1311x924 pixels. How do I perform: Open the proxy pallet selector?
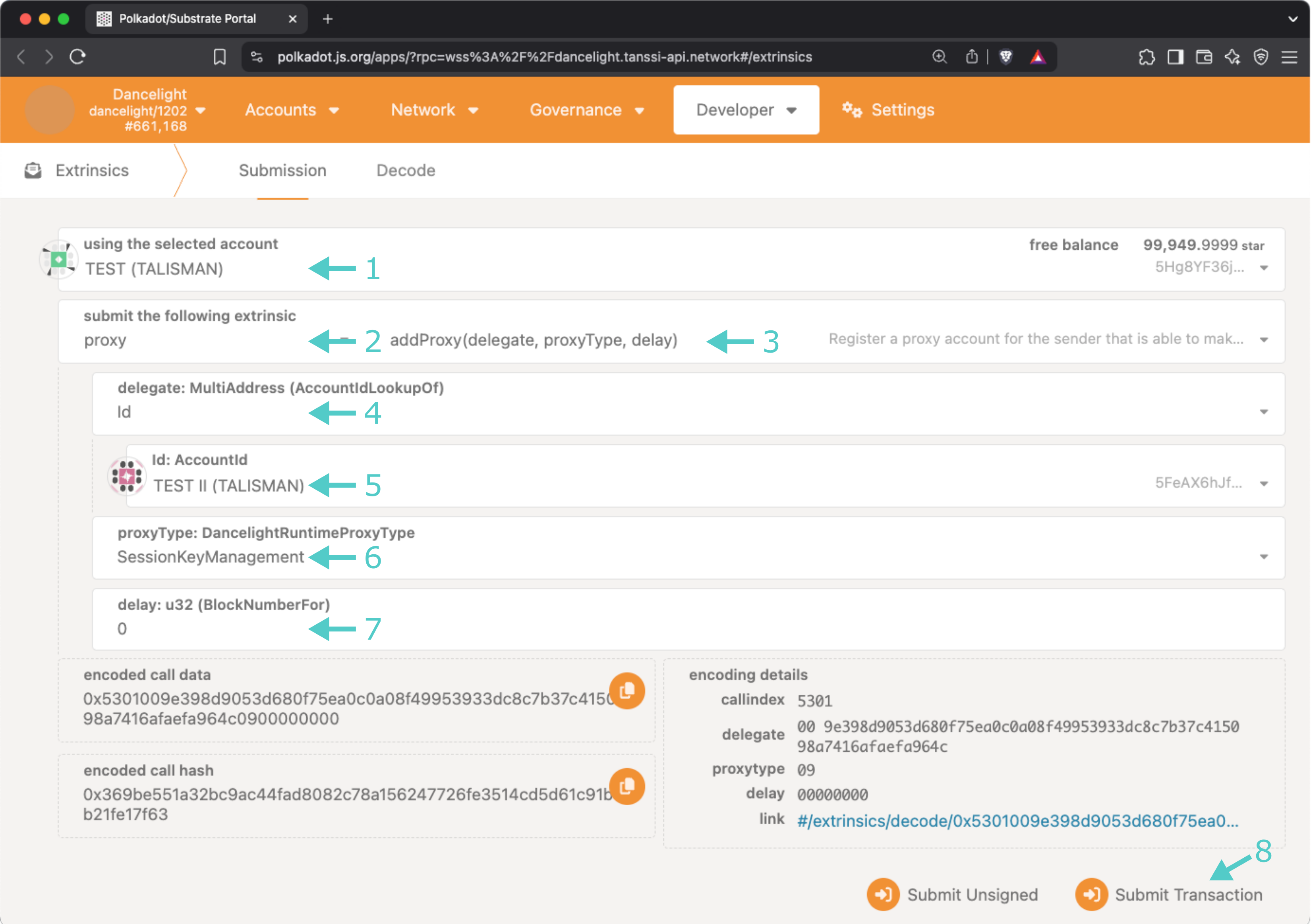pyautogui.click(x=217, y=340)
